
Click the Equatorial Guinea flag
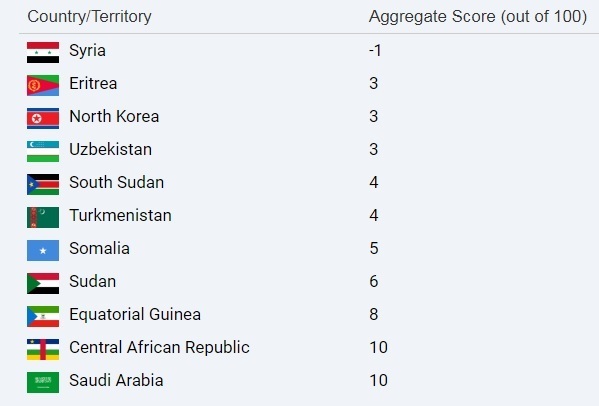(x=43, y=316)
